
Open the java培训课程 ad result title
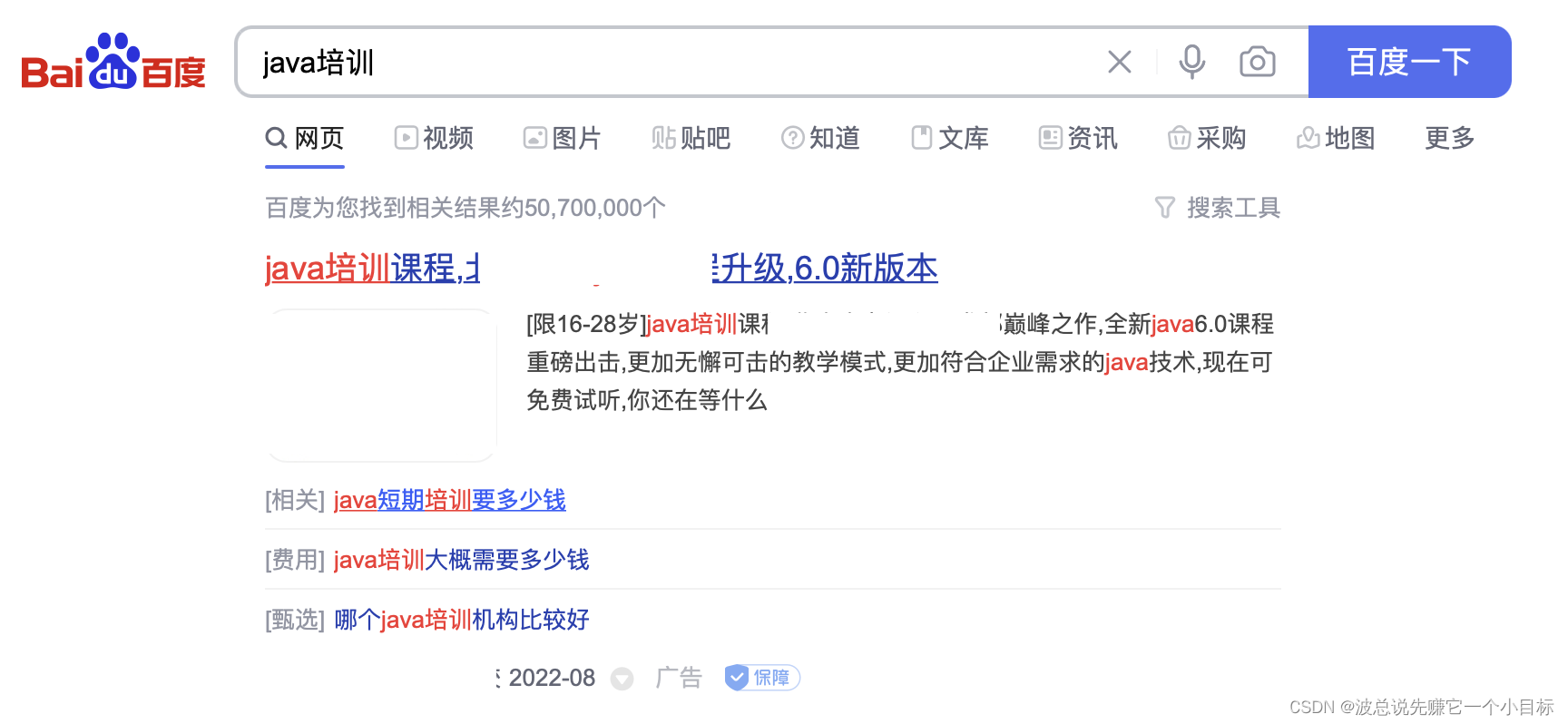(x=601, y=269)
